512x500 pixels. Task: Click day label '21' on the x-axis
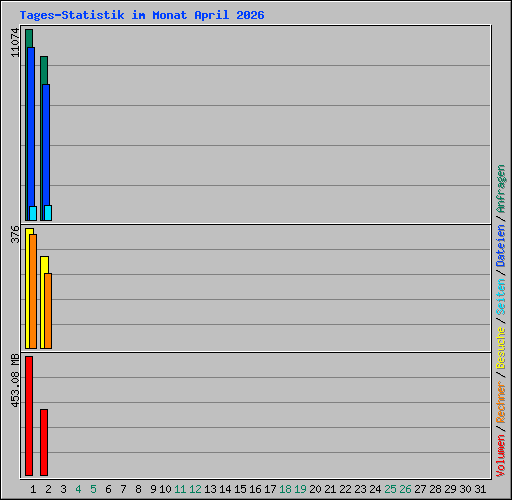[x=330, y=489]
